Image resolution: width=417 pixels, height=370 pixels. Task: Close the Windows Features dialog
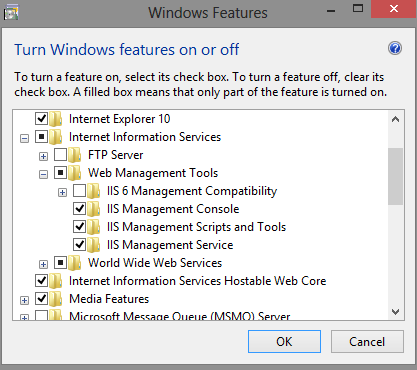click(394, 9)
